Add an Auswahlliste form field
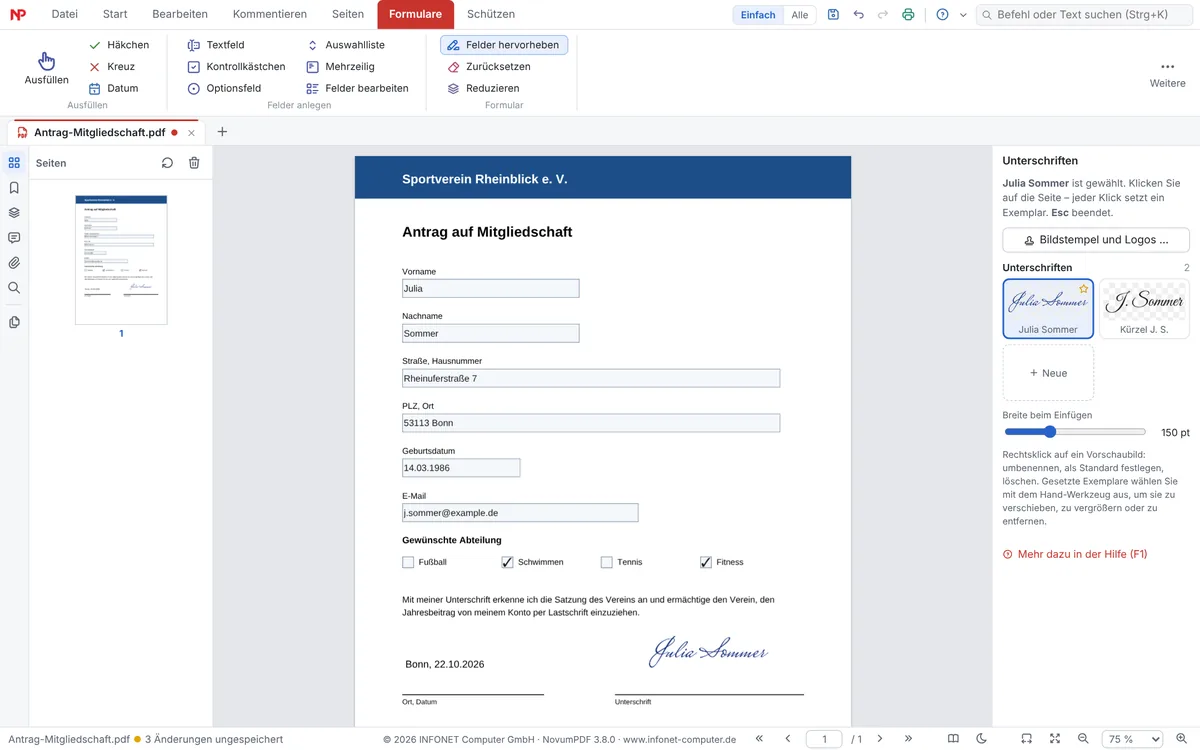Viewport: 1200px width, 750px height. pos(346,45)
